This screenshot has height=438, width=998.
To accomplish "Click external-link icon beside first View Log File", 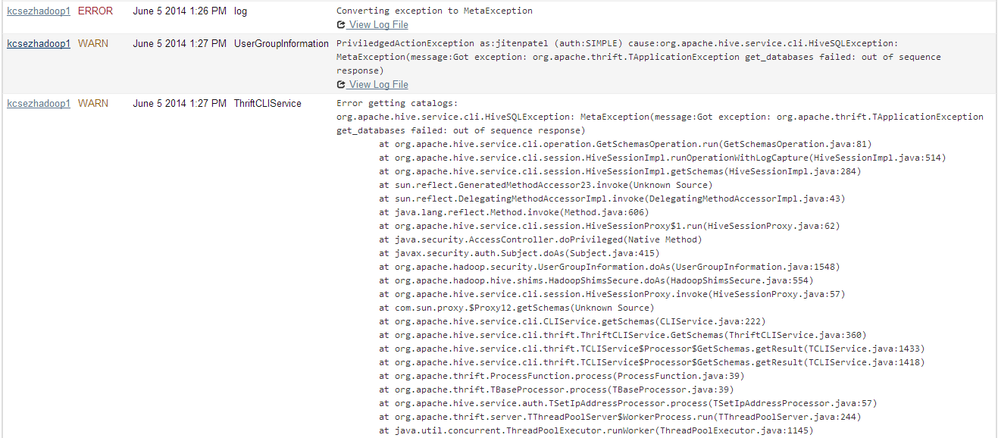I will tap(341, 25).
